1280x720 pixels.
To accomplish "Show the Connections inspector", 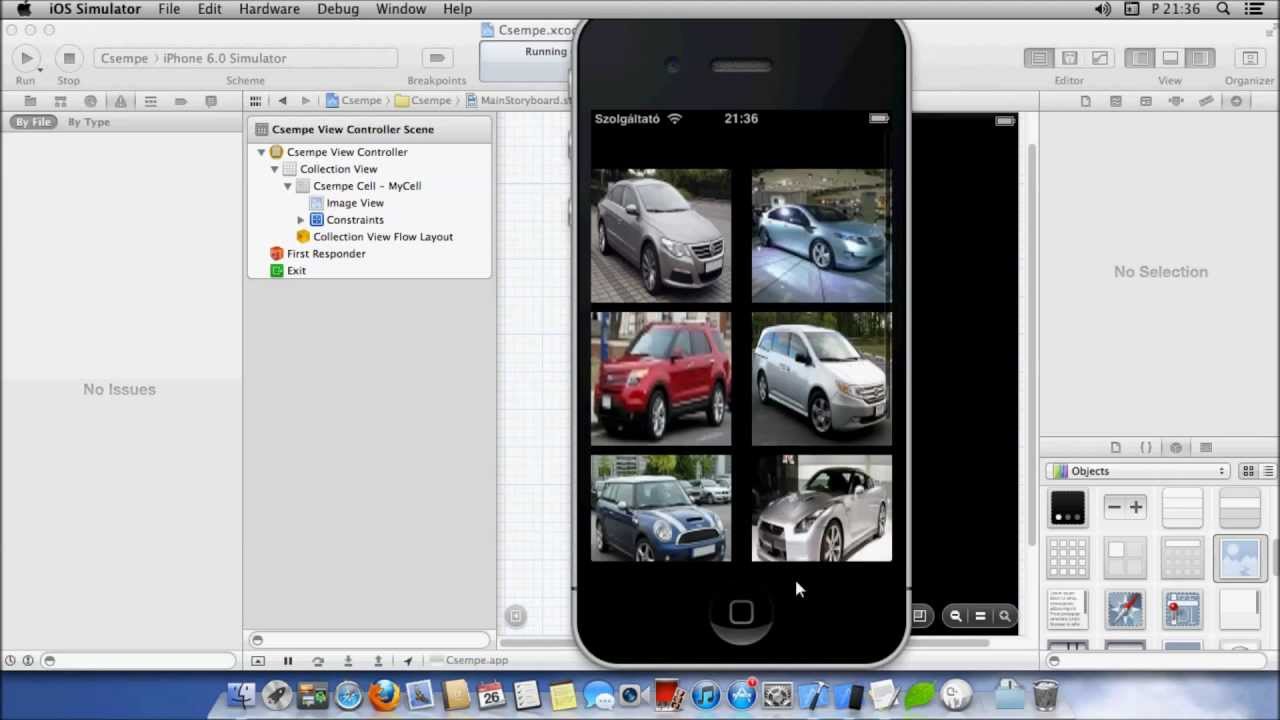I will tap(1236, 101).
